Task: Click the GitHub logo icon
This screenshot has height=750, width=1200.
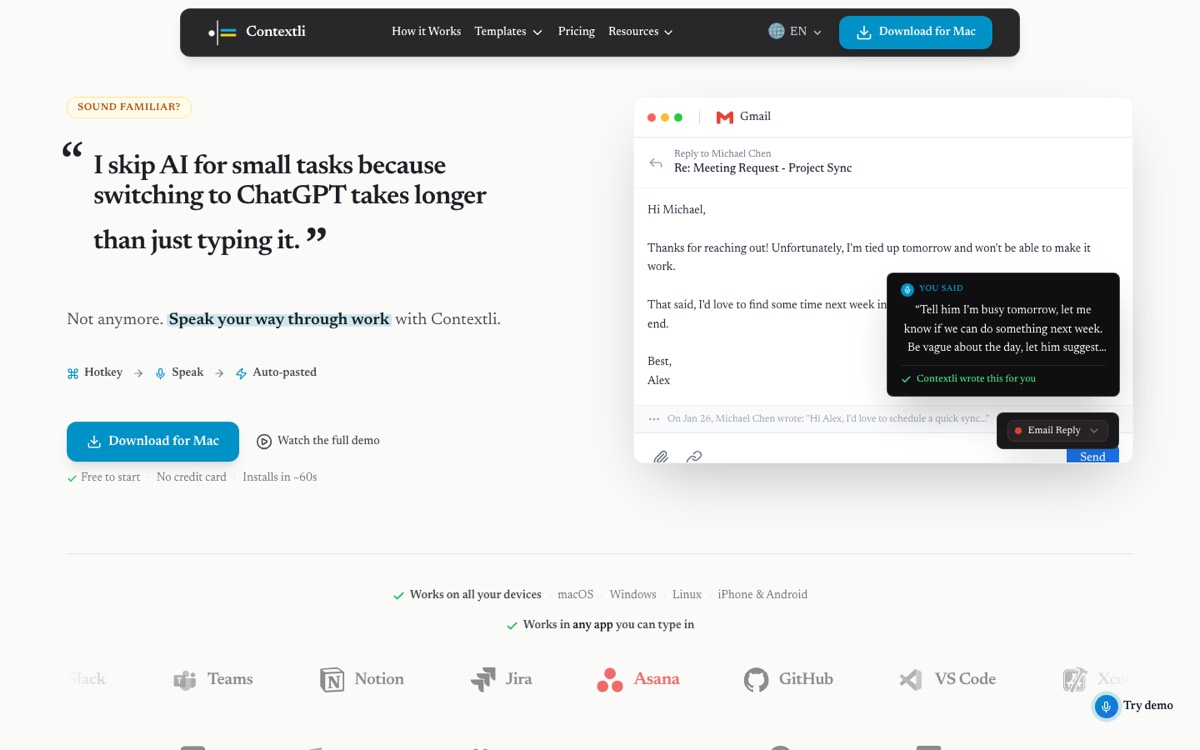Action: tap(757, 680)
